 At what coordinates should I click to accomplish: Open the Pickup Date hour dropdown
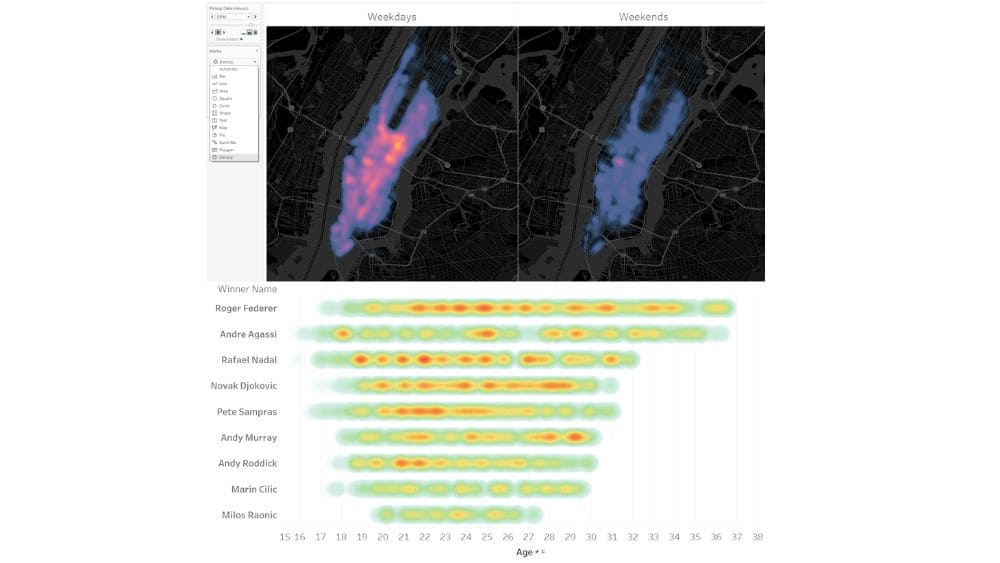pyautogui.click(x=232, y=17)
